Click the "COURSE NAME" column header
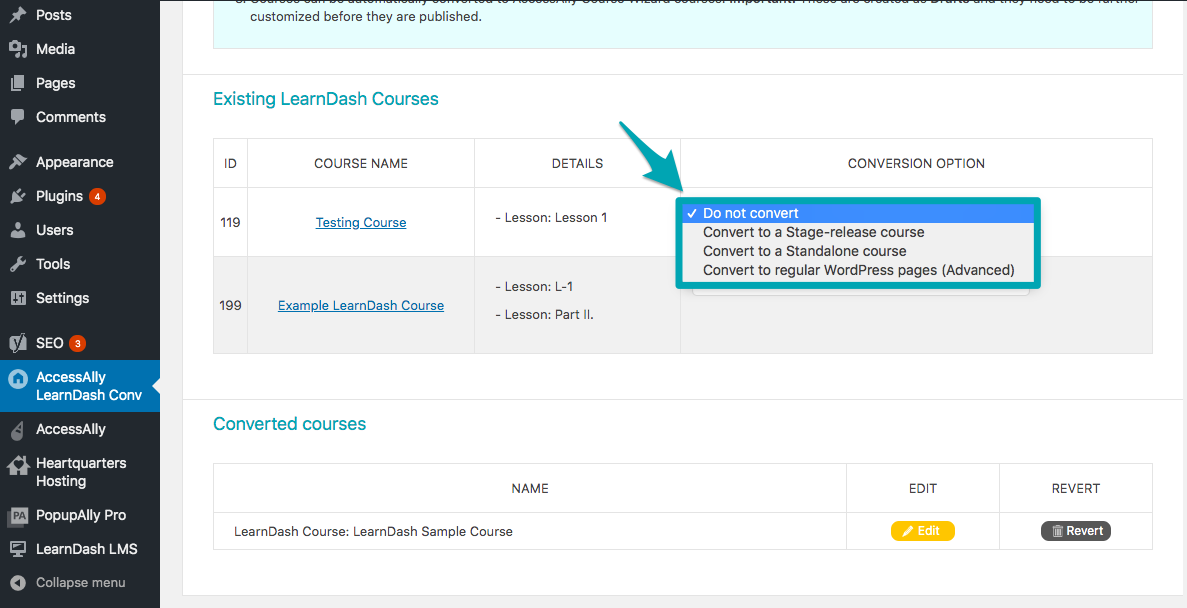This screenshot has height=608, width=1187. point(361,164)
